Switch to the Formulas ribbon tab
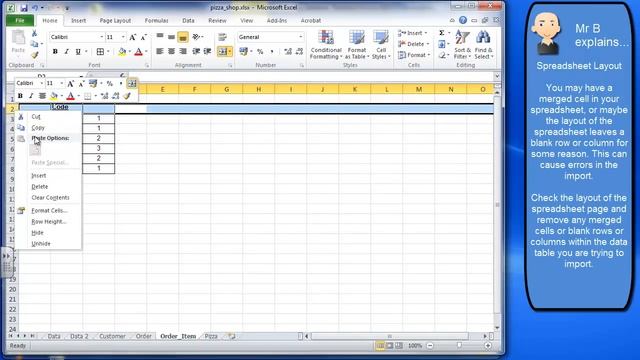This screenshot has width=640, height=360. point(156,20)
